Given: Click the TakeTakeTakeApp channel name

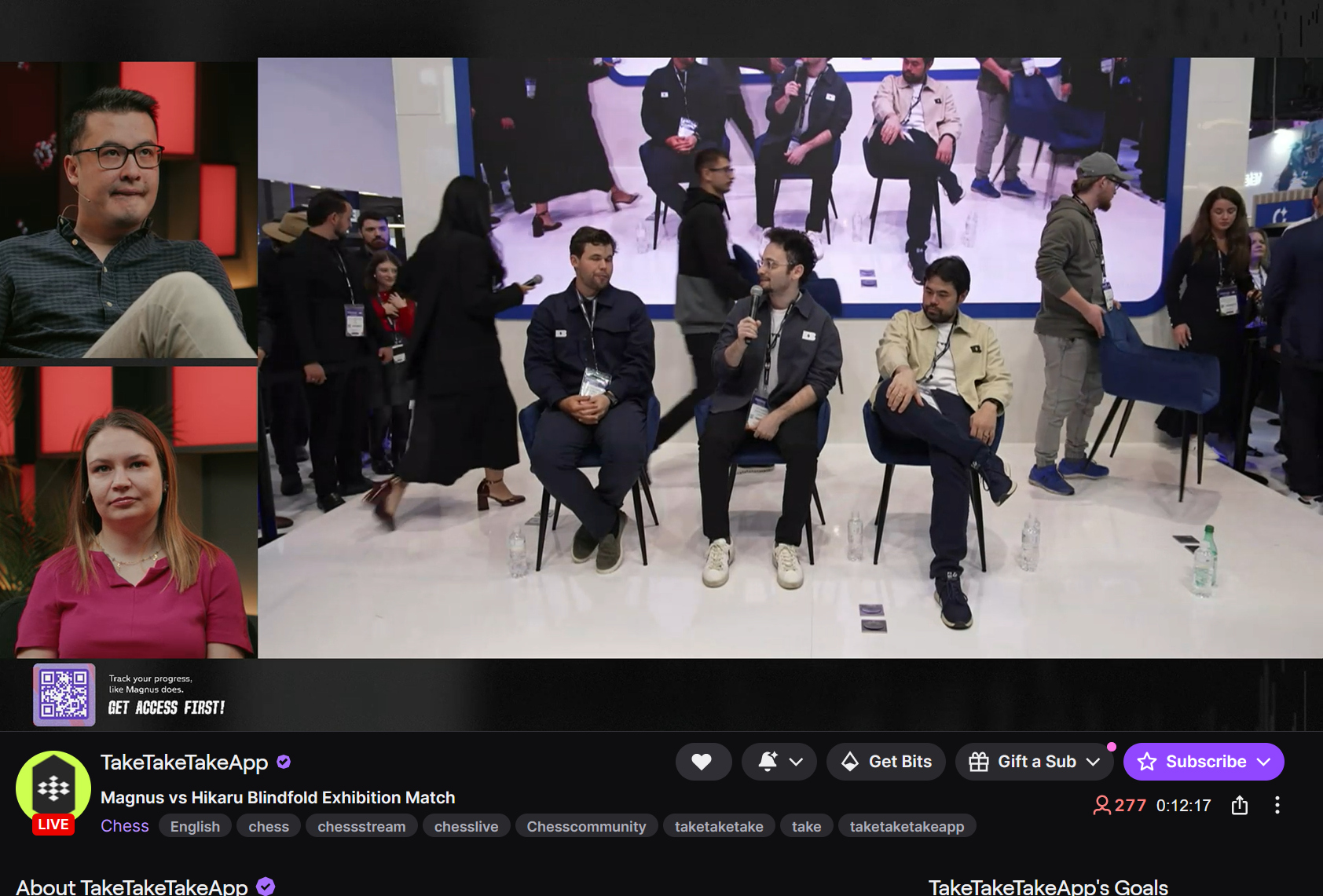Looking at the screenshot, I should [185, 762].
